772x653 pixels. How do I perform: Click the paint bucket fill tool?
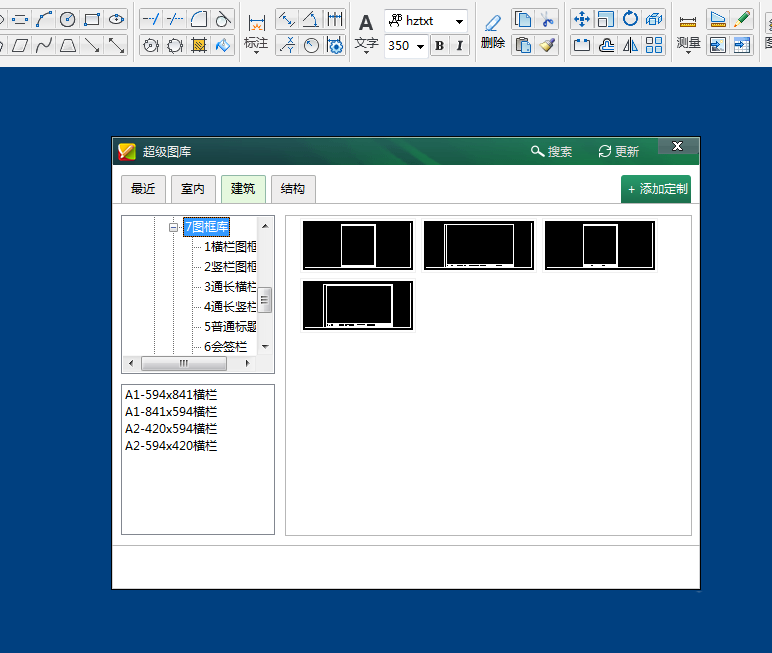[x=223, y=46]
